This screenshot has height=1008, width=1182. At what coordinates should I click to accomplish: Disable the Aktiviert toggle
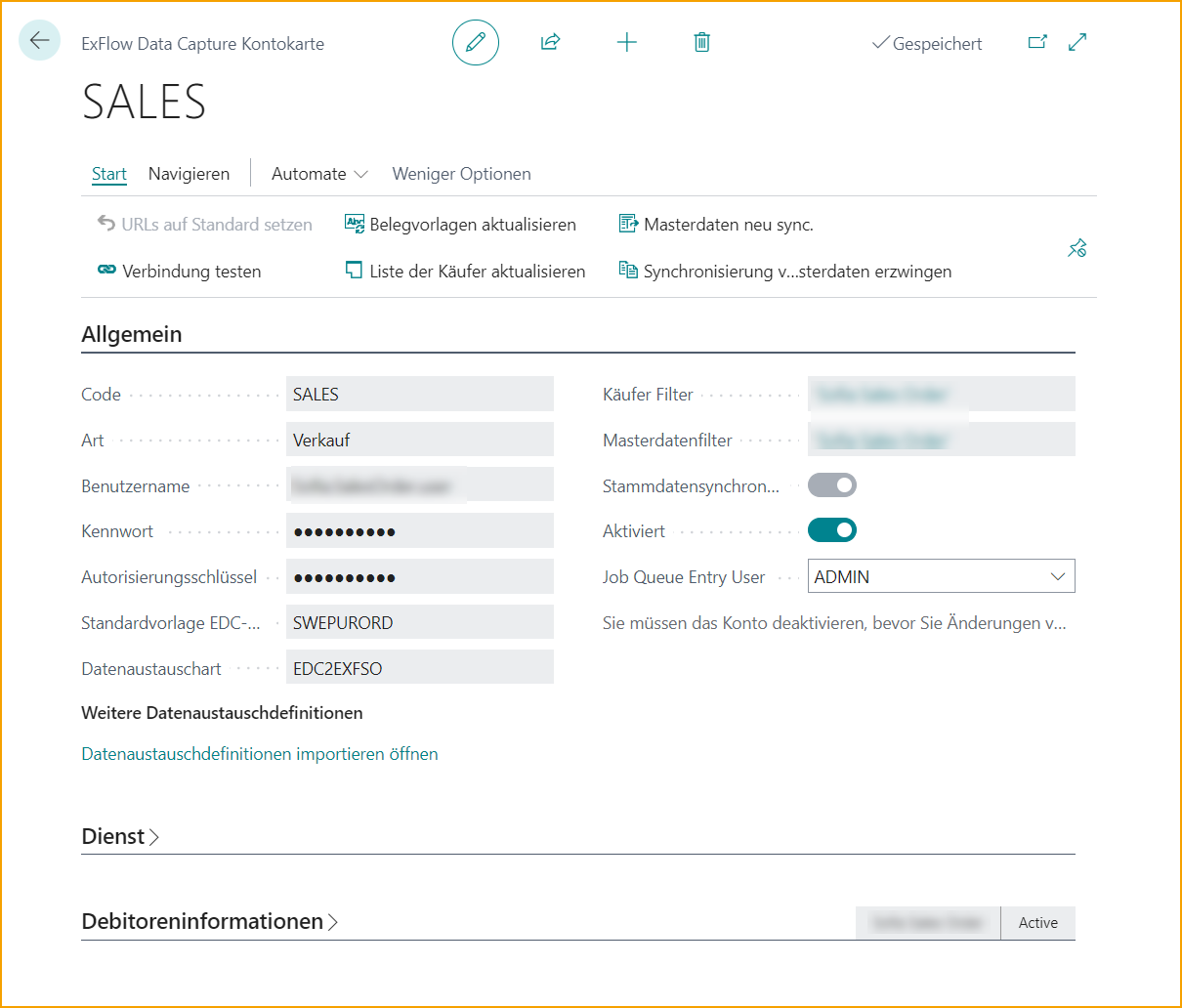(832, 529)
